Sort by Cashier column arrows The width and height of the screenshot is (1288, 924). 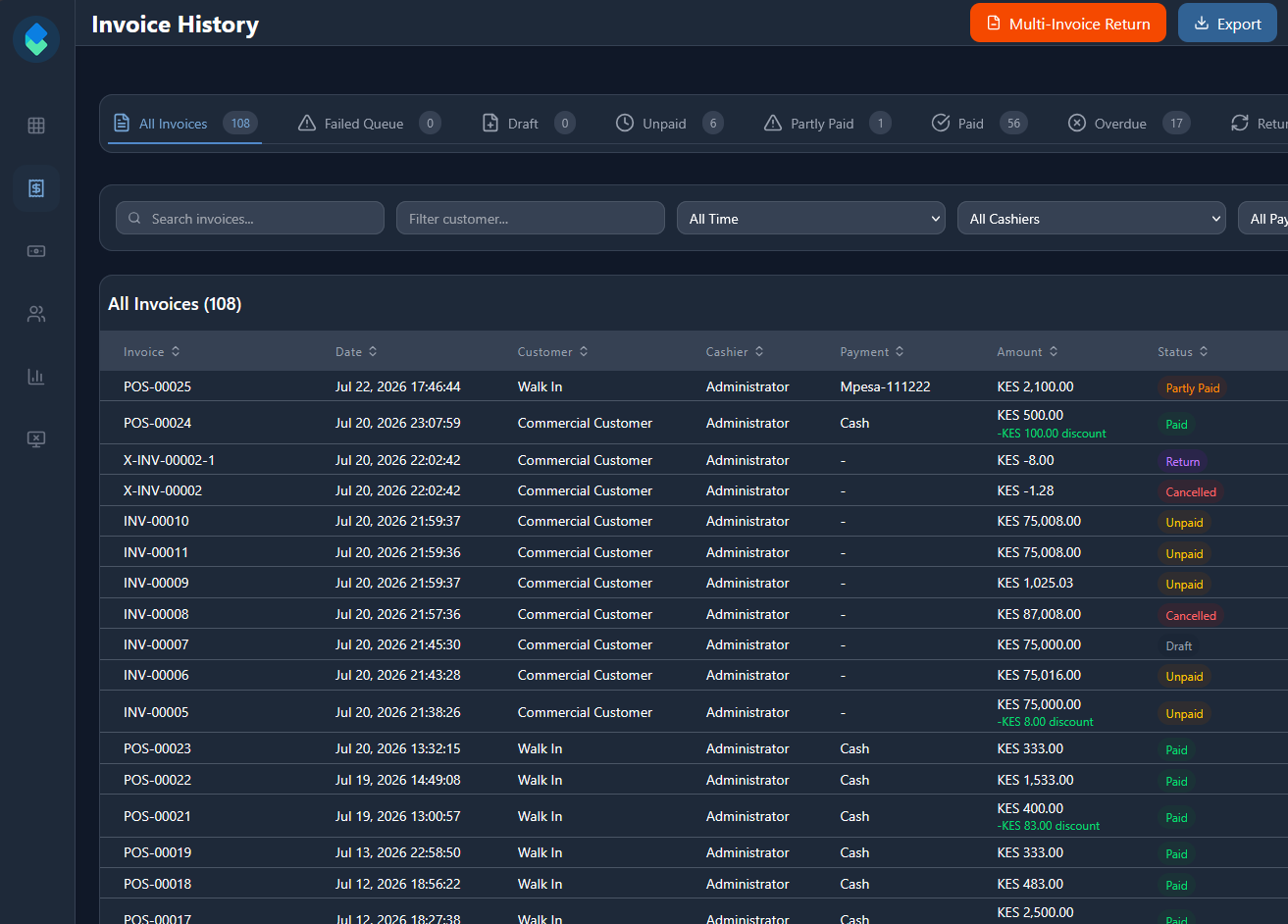click(x=759, y=351)
